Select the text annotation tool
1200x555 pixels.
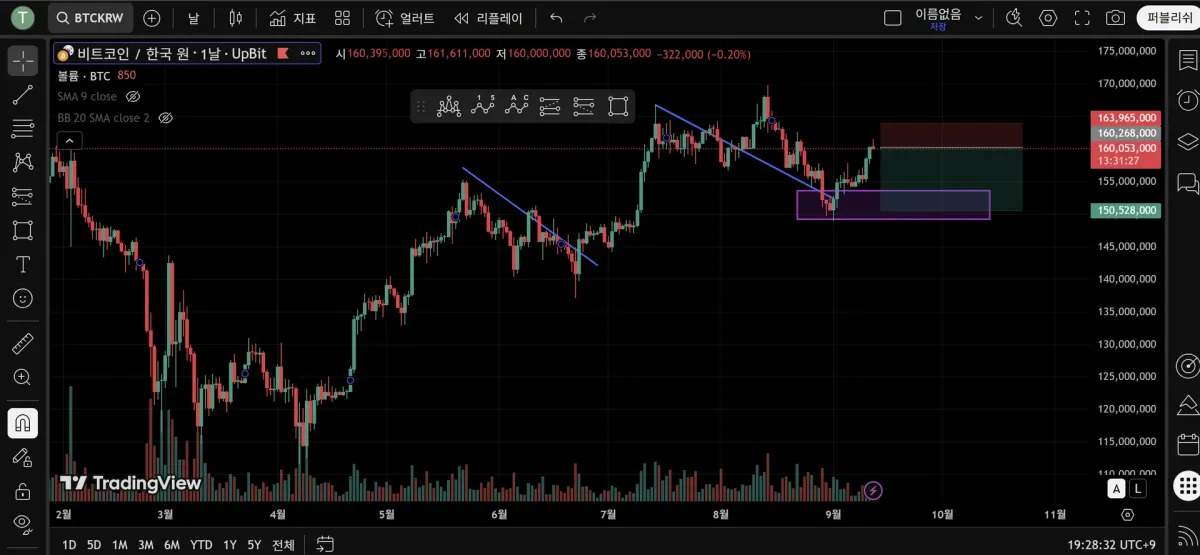coord(22,264)
